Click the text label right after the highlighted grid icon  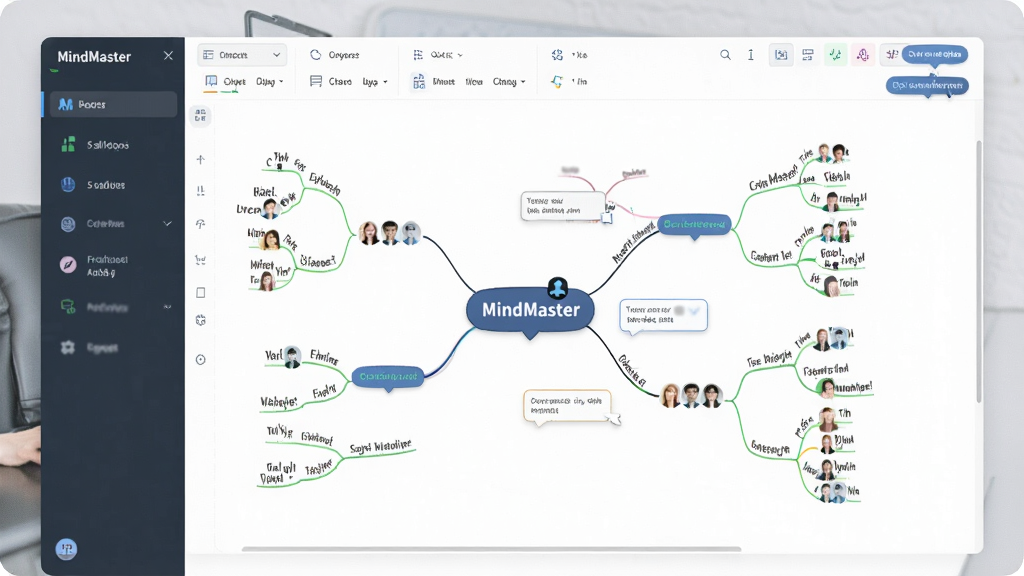(x=443, y=82)
